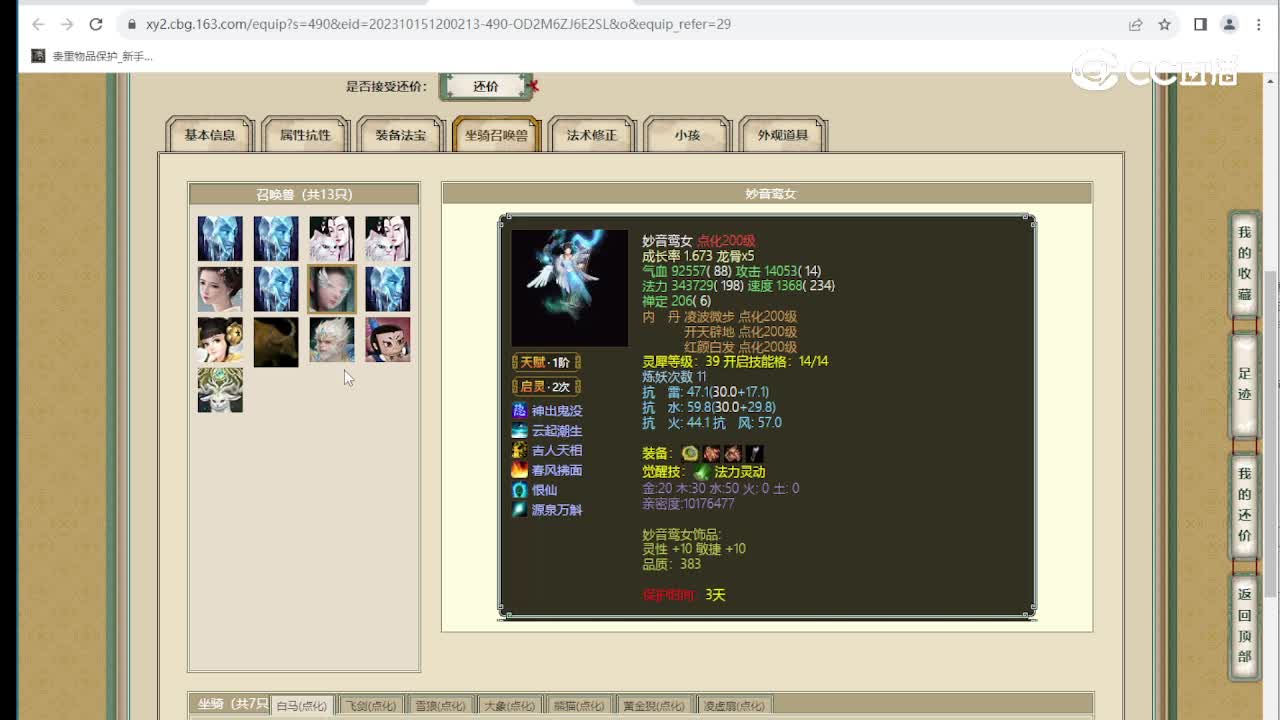Screen dimensions: 1280x720
Task: Select the dark brown ox pet thumbnail
Action: (276, 342)
